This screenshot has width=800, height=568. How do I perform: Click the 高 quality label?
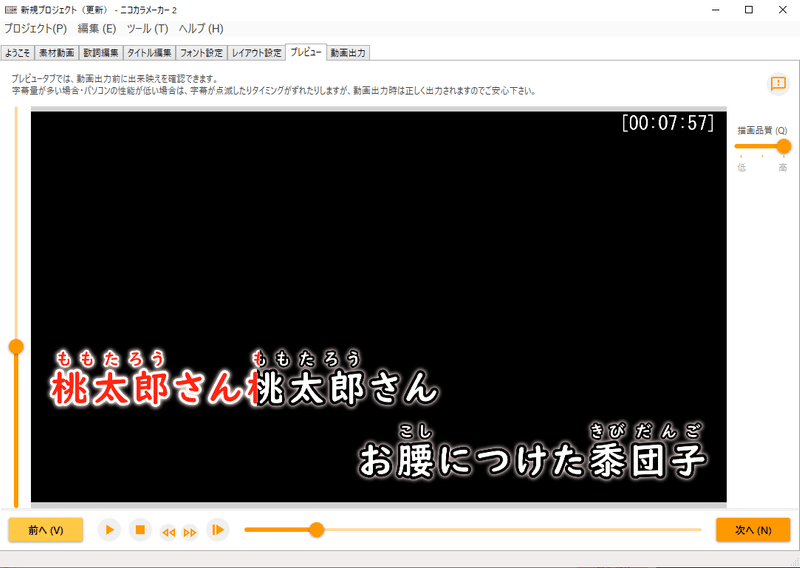click(783, 167)
